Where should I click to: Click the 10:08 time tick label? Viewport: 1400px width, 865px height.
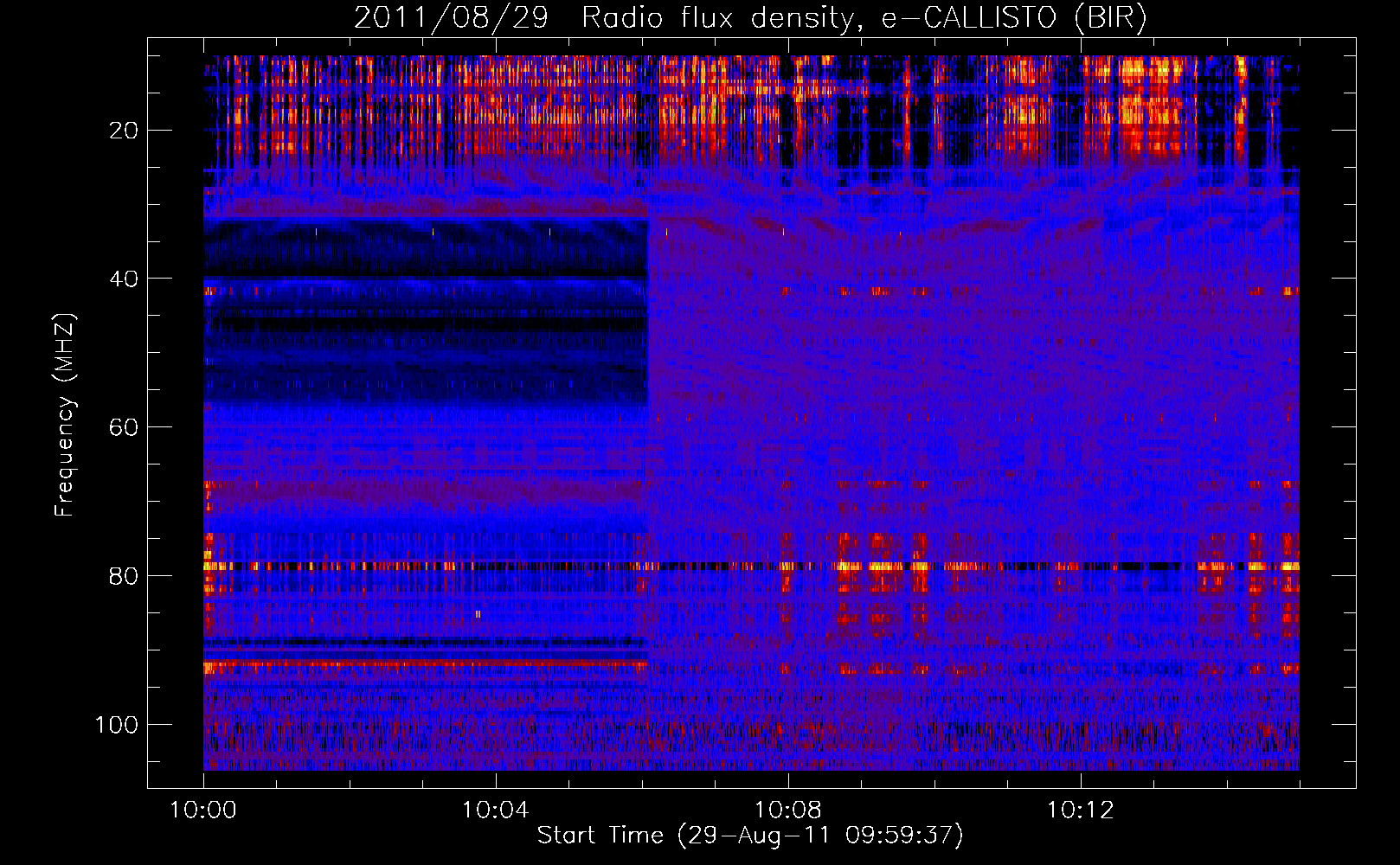click(x=787, y=811)
